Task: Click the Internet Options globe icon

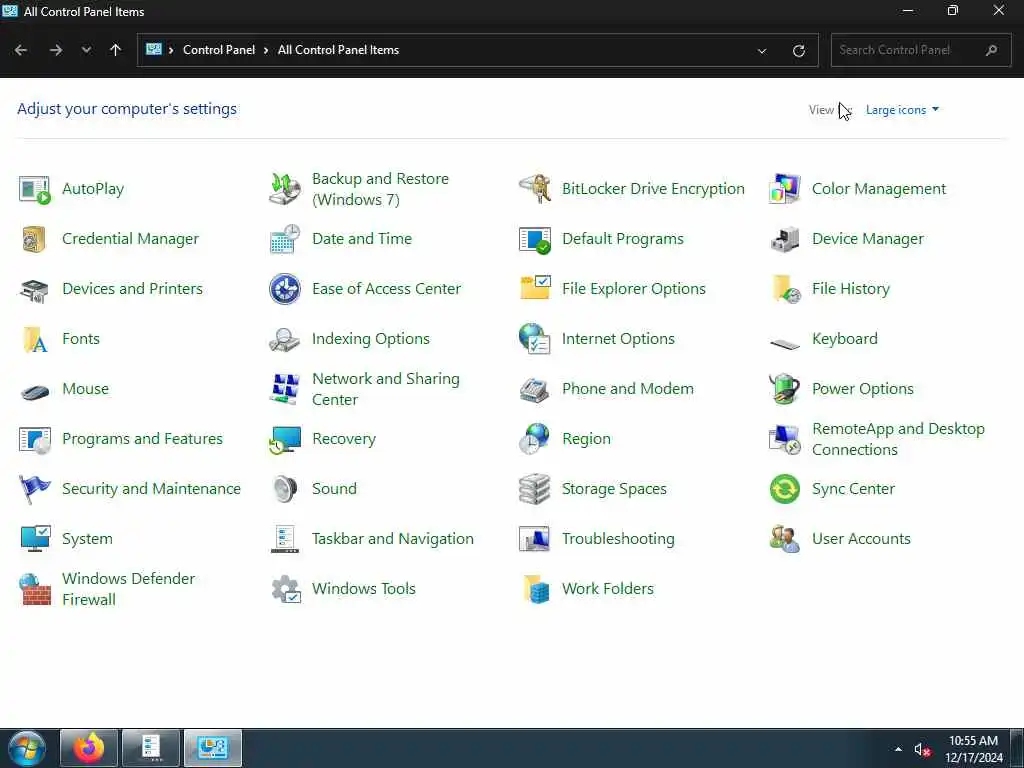Action: coord(535,340)
